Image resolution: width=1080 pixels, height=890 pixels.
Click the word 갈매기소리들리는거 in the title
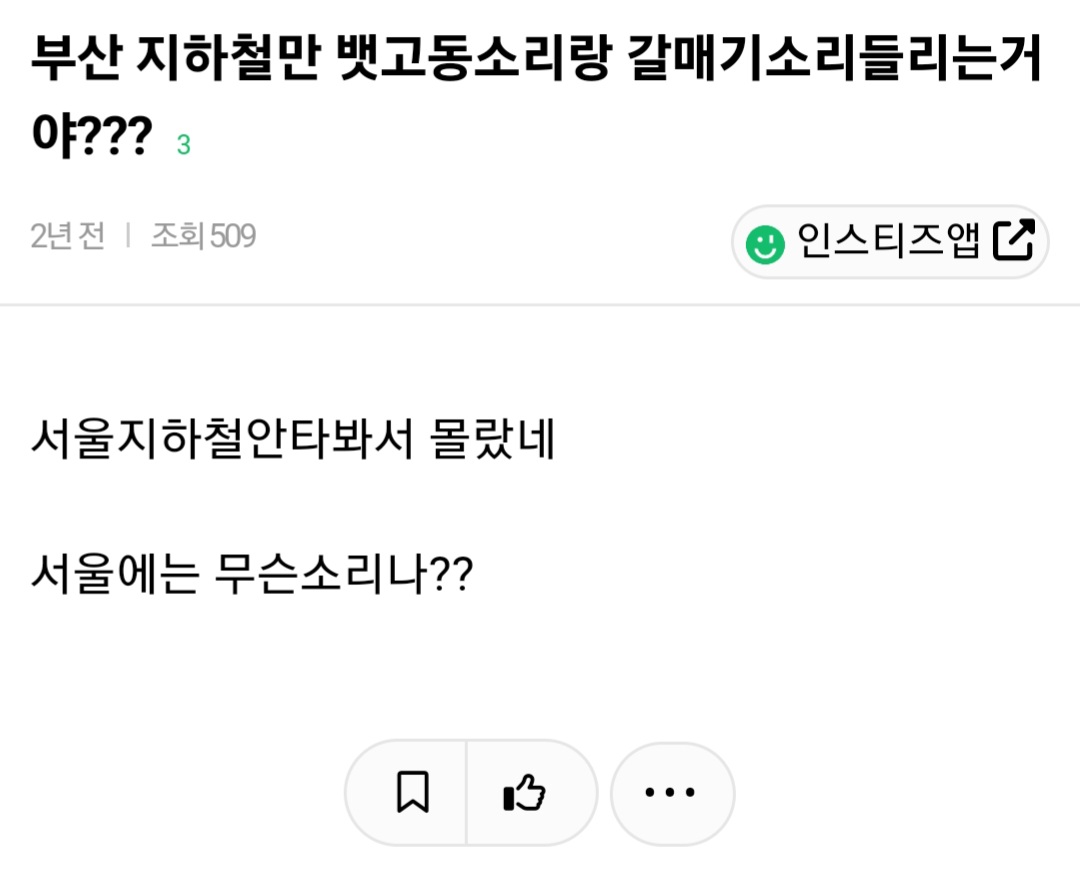click(836, 63)
